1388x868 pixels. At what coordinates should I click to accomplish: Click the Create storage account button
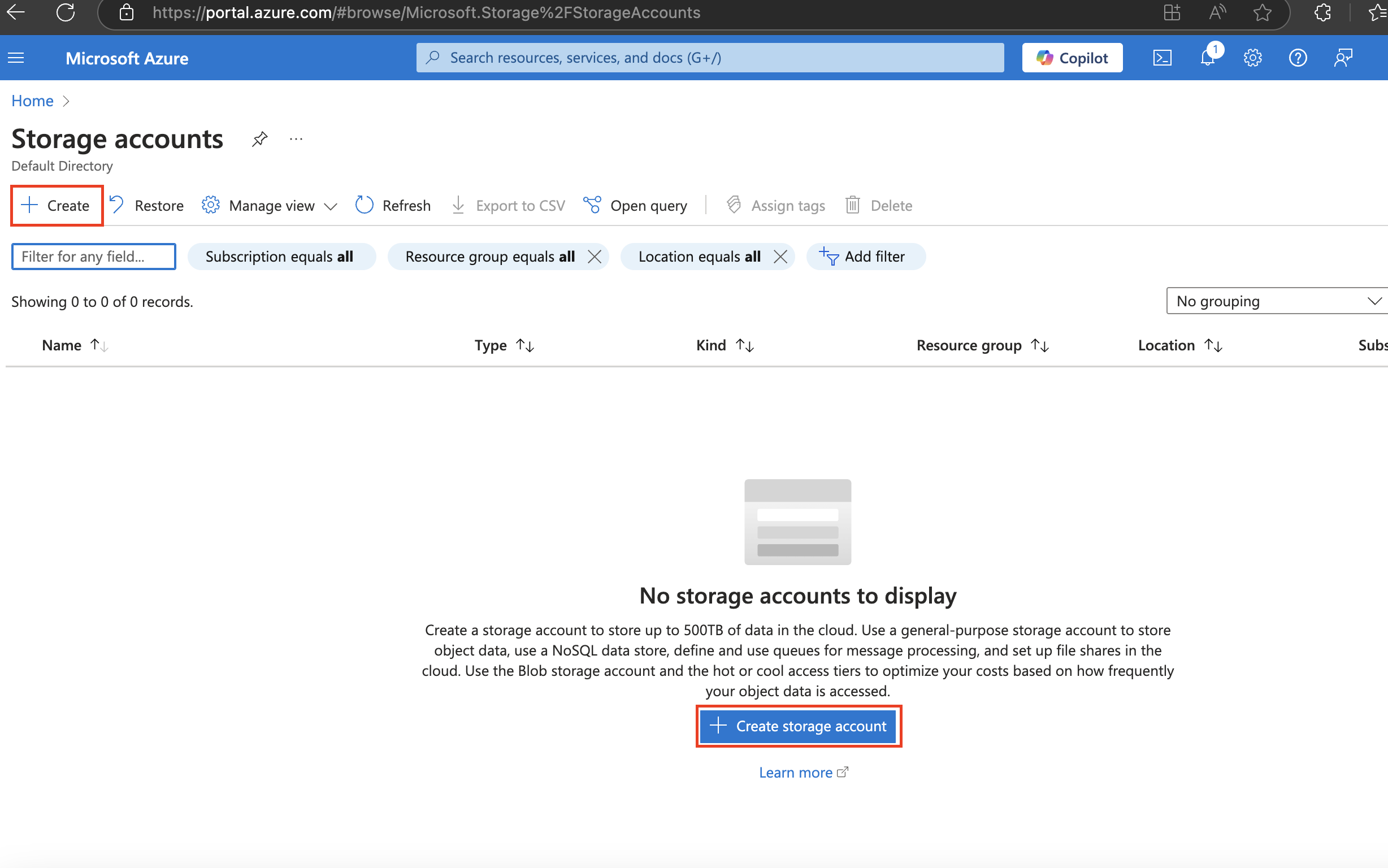[x=798, y=726]
